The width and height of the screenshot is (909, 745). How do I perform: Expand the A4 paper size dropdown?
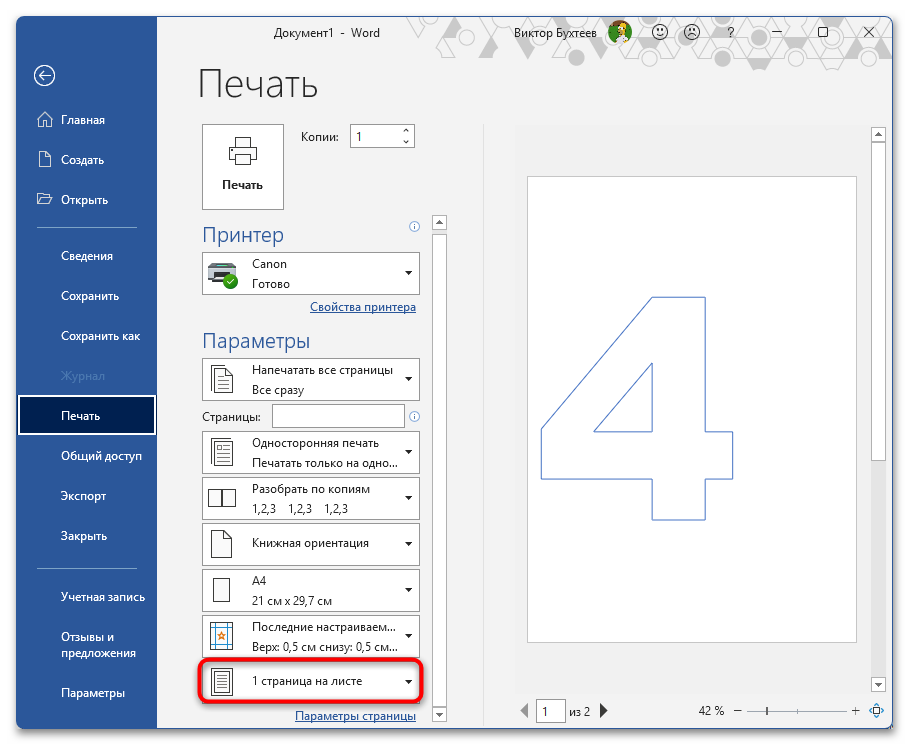pyautogui.click(x=311, y=590)
